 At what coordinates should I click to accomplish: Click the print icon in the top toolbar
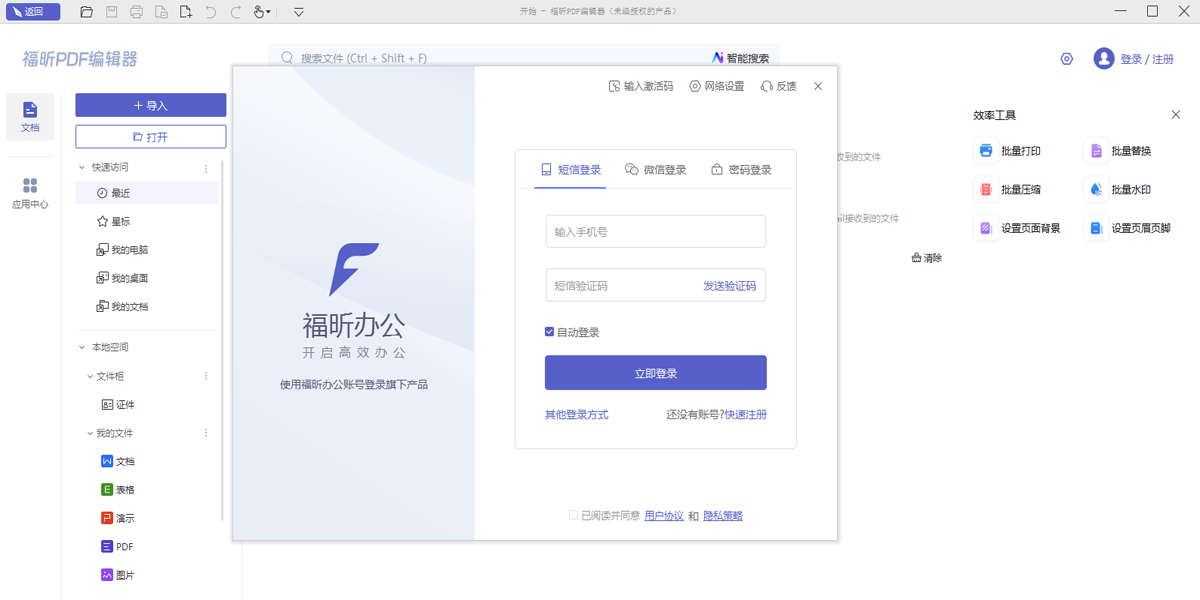point(135,11)
